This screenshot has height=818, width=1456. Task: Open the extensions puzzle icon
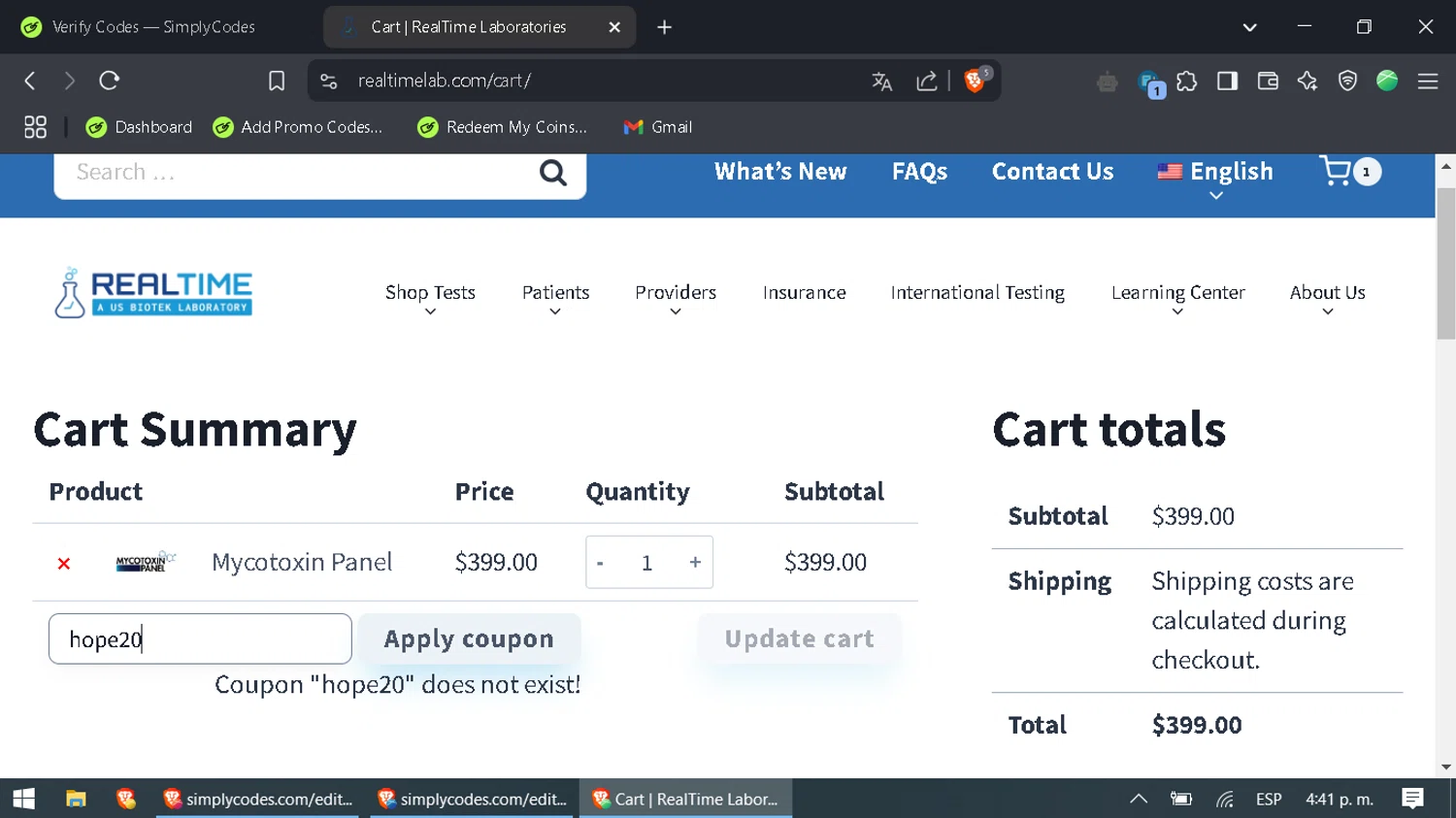[x=1186, y=82]
